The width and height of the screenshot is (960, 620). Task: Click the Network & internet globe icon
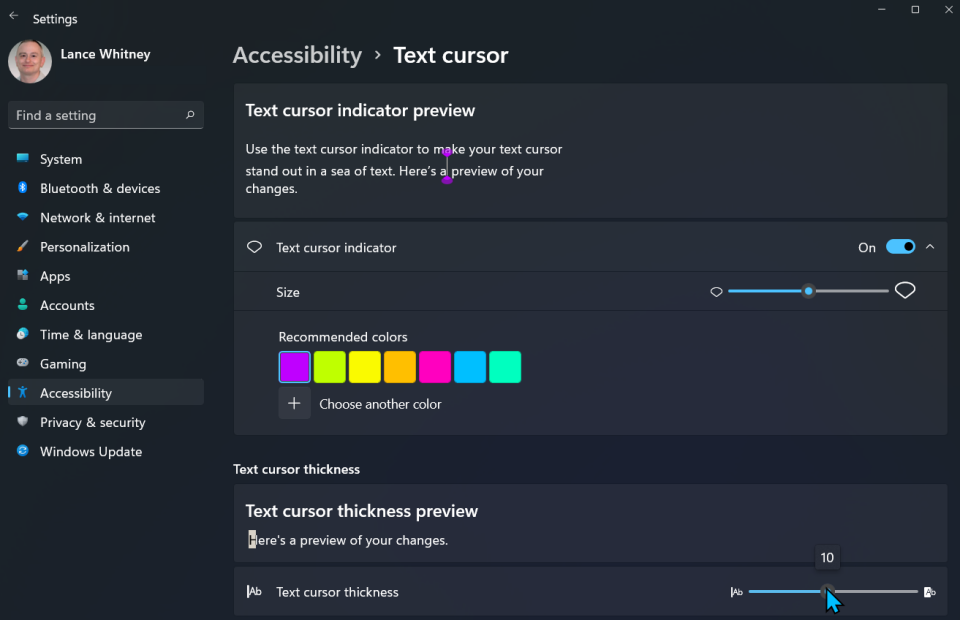coord(24,217)
